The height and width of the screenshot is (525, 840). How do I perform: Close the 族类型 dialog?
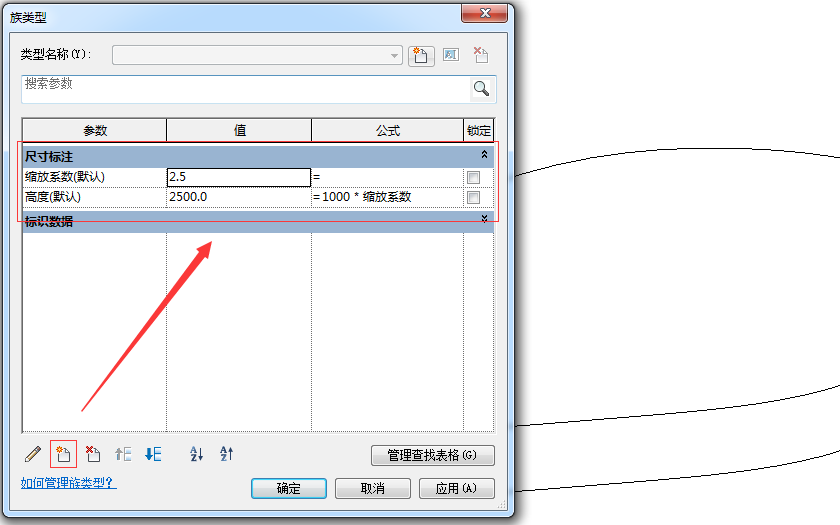coord(485,13)
